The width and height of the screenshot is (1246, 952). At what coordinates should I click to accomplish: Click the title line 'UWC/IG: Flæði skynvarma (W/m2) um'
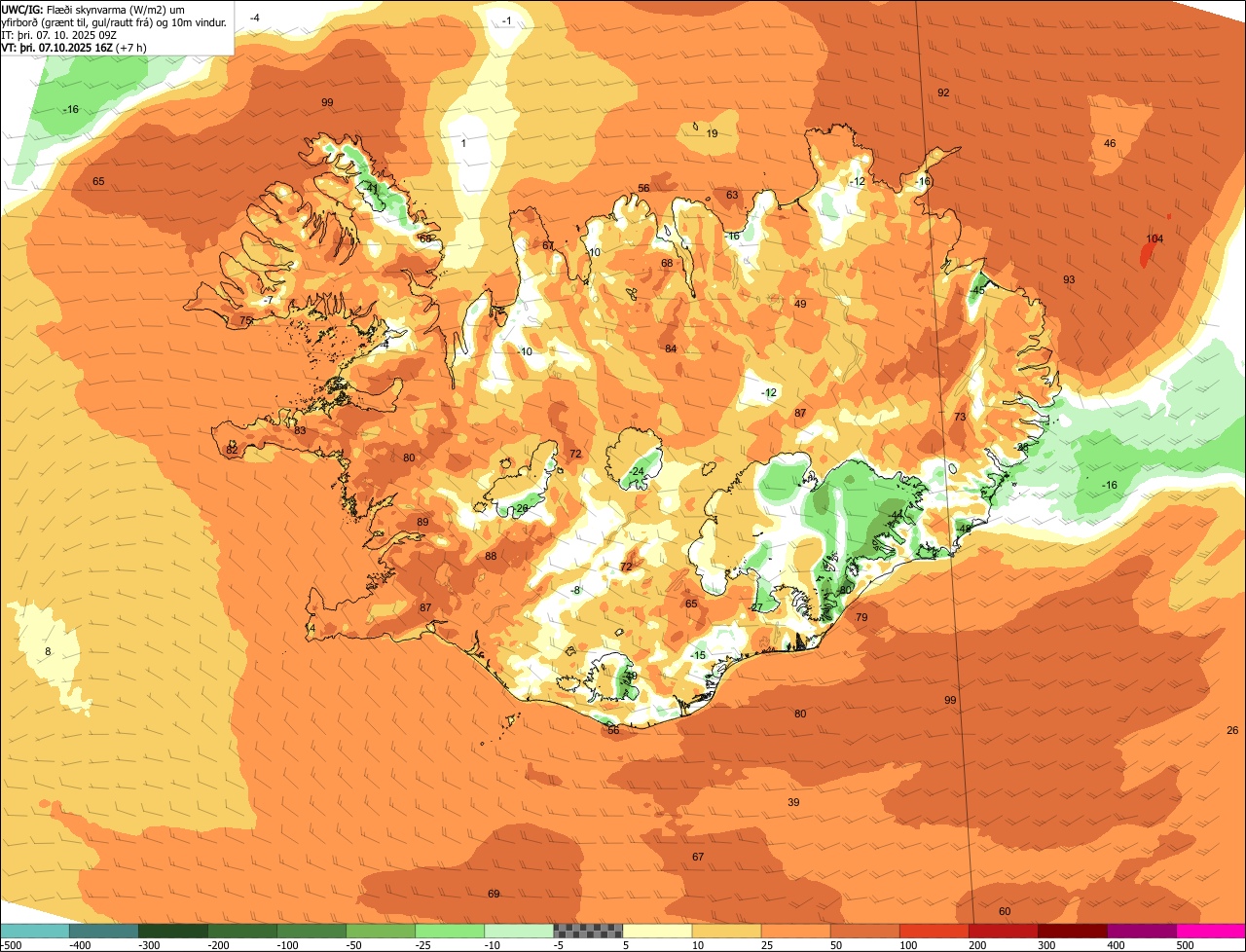click(x=93, y=9)
